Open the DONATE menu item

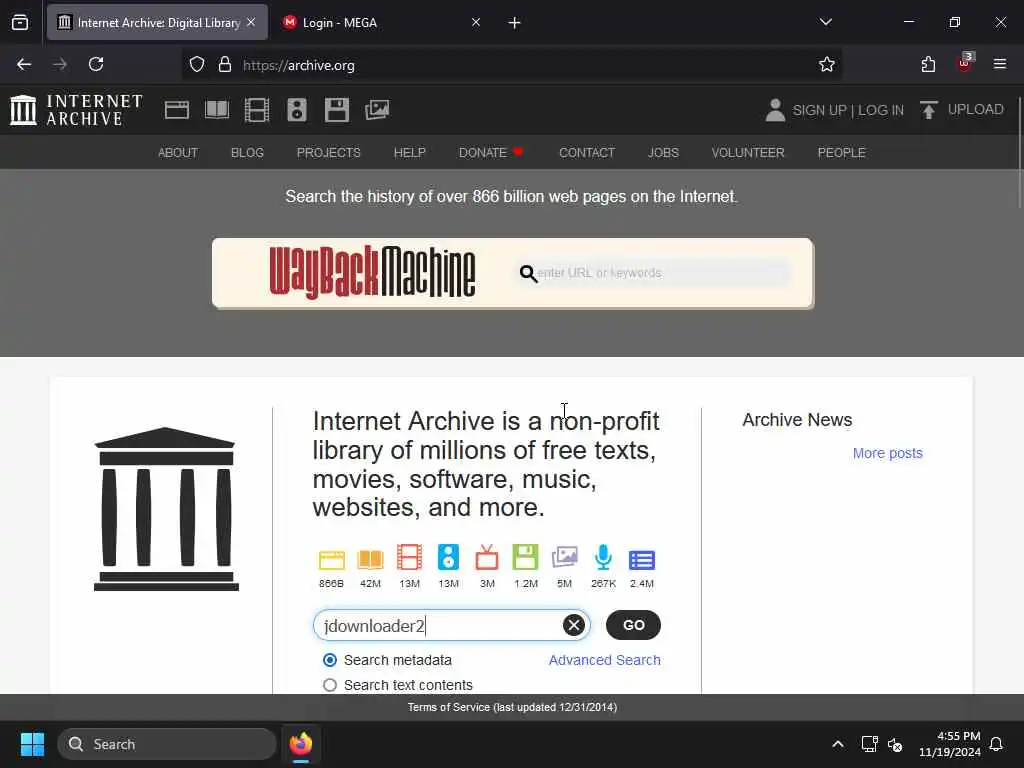(x=490, y=153)
